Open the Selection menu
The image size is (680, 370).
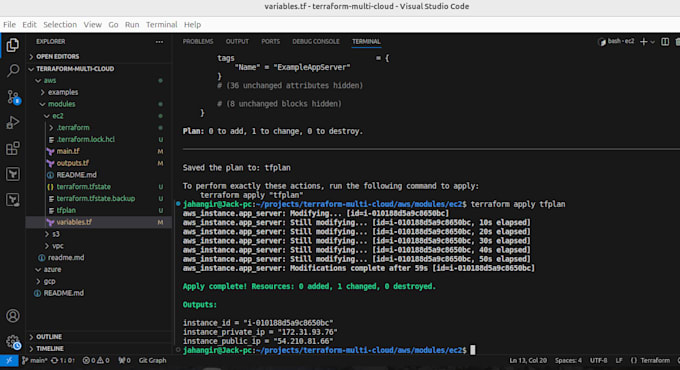tap(60, 25)
